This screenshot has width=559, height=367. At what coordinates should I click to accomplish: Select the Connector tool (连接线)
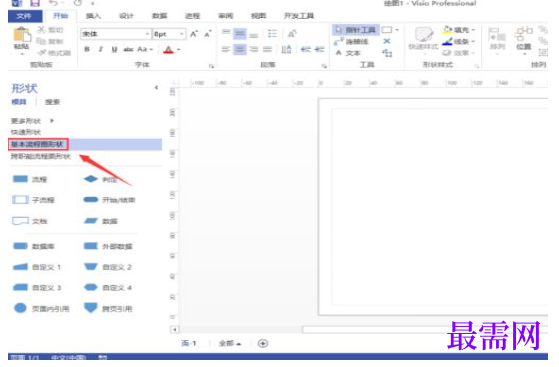(x=351, y=41)
